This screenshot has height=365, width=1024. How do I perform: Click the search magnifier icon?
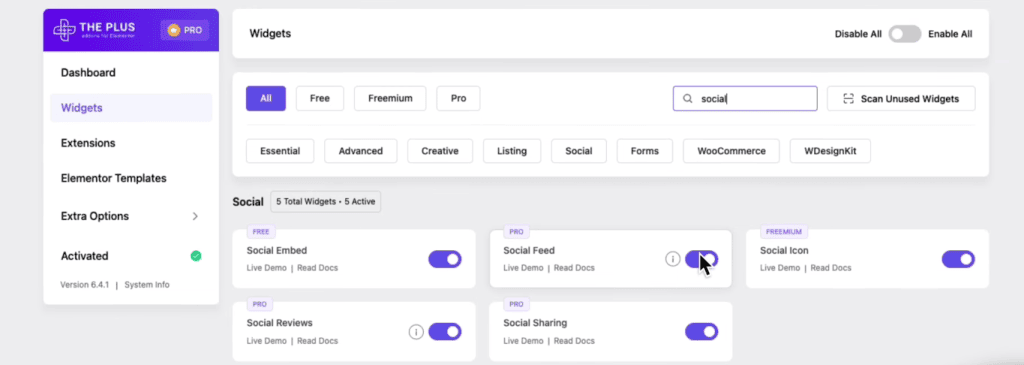(688, 99)
